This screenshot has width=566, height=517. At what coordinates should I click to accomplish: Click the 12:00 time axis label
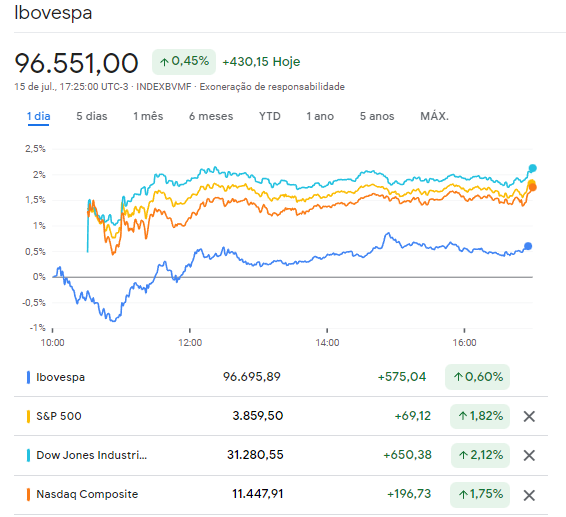pos(190,343)
